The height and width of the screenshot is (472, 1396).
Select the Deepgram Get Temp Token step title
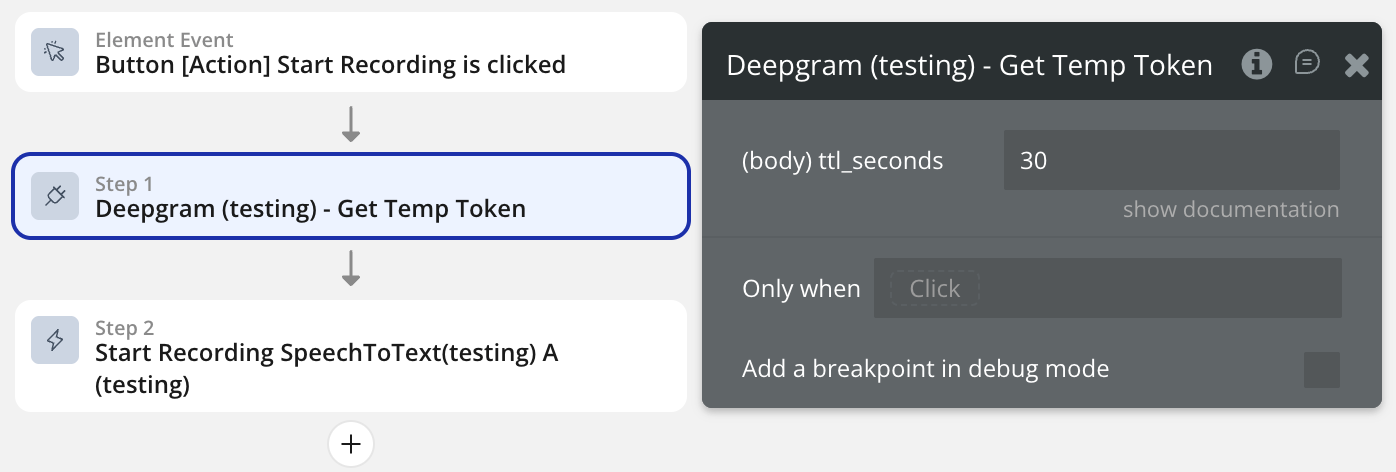[310, 209]
